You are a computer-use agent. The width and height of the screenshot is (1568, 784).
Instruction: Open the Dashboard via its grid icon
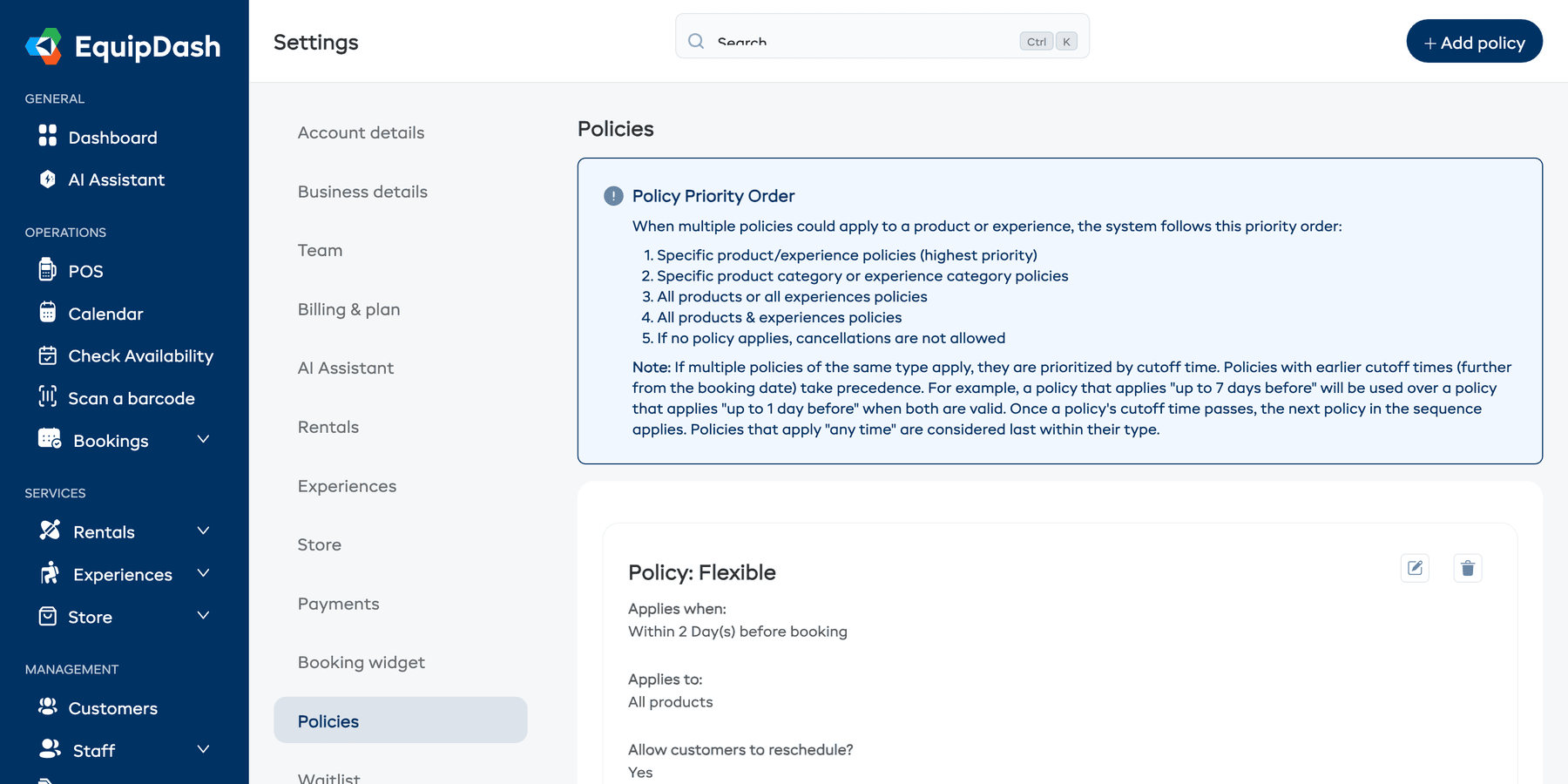pos(48,137)
